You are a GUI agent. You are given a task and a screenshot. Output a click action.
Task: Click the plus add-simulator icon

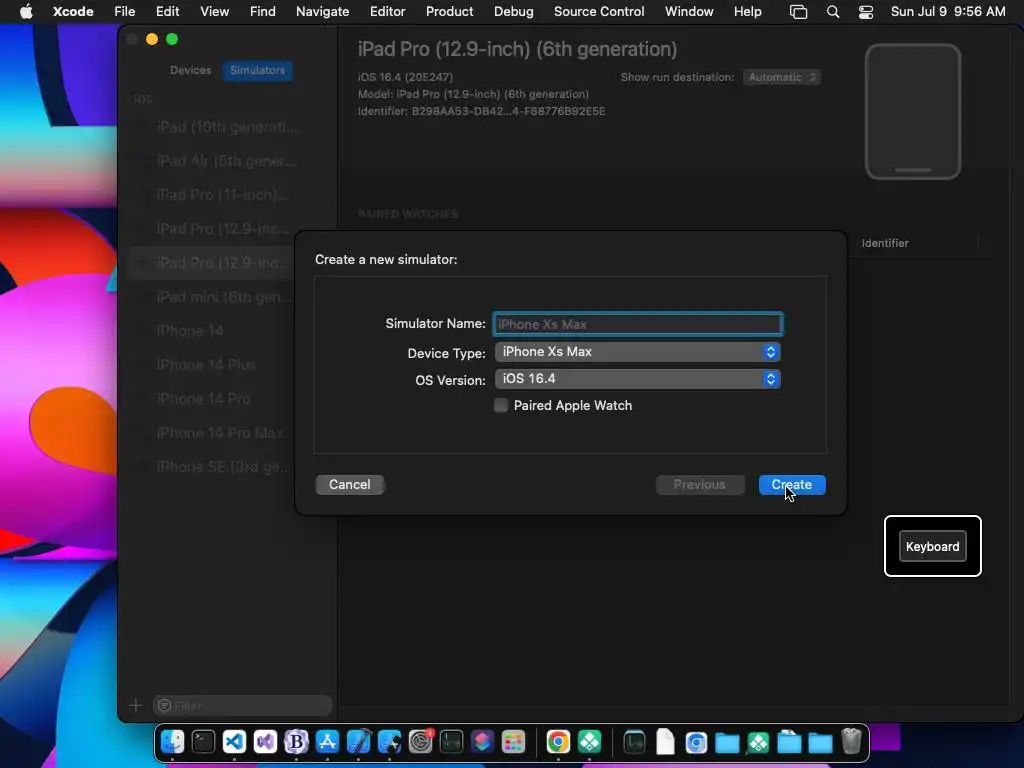tap(135, 705)
